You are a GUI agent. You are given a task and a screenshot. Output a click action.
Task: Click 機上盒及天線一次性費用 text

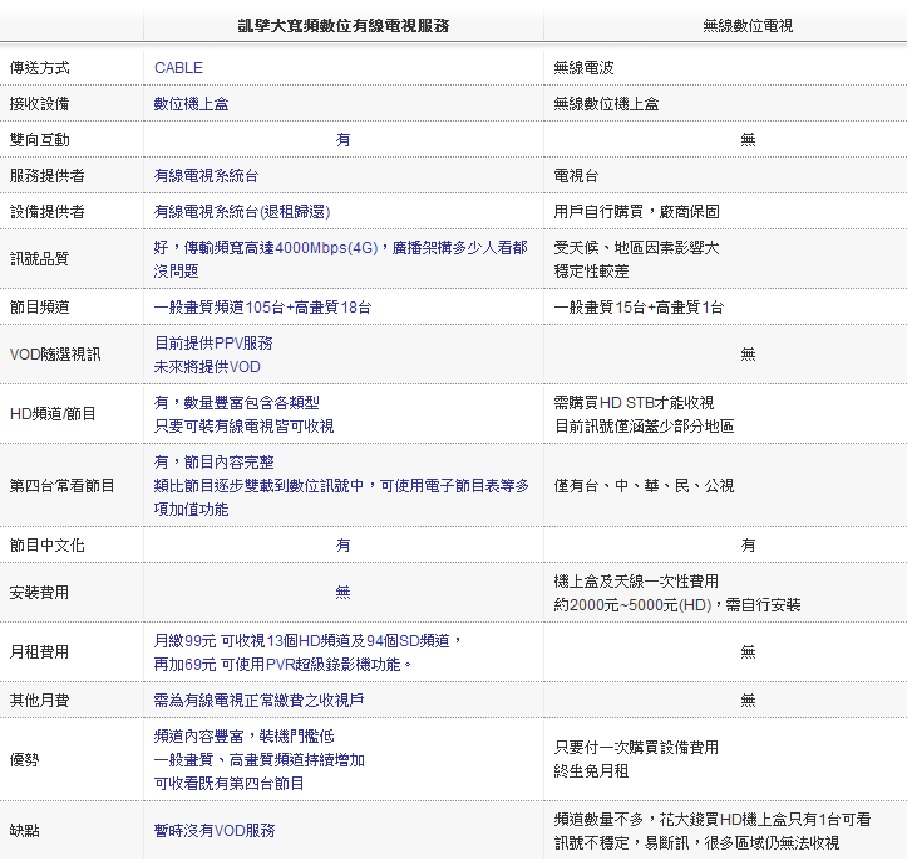636,581
